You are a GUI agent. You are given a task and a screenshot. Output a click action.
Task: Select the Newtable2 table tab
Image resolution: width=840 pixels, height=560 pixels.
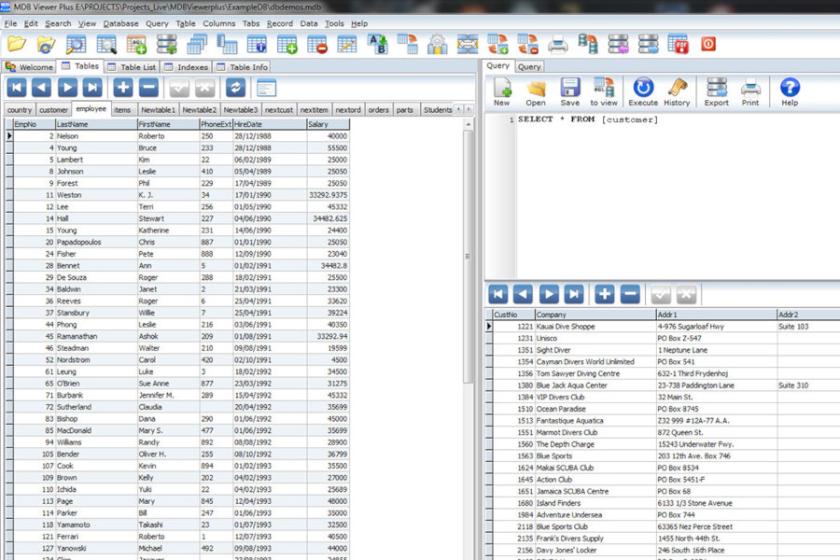[199, 110]
